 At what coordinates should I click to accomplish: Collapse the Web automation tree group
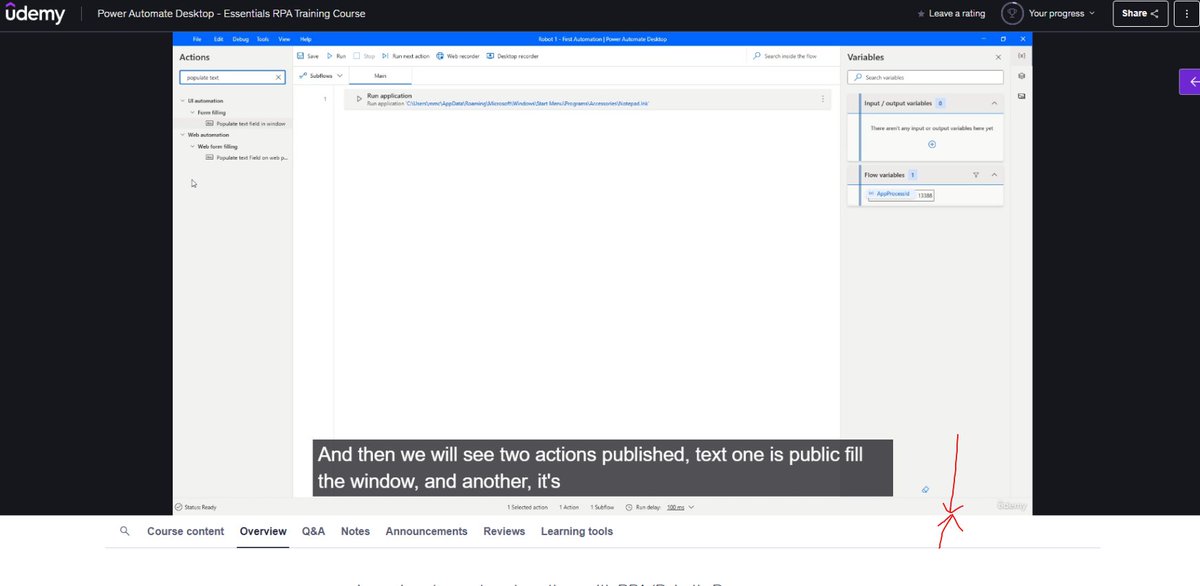pos(181,134)
